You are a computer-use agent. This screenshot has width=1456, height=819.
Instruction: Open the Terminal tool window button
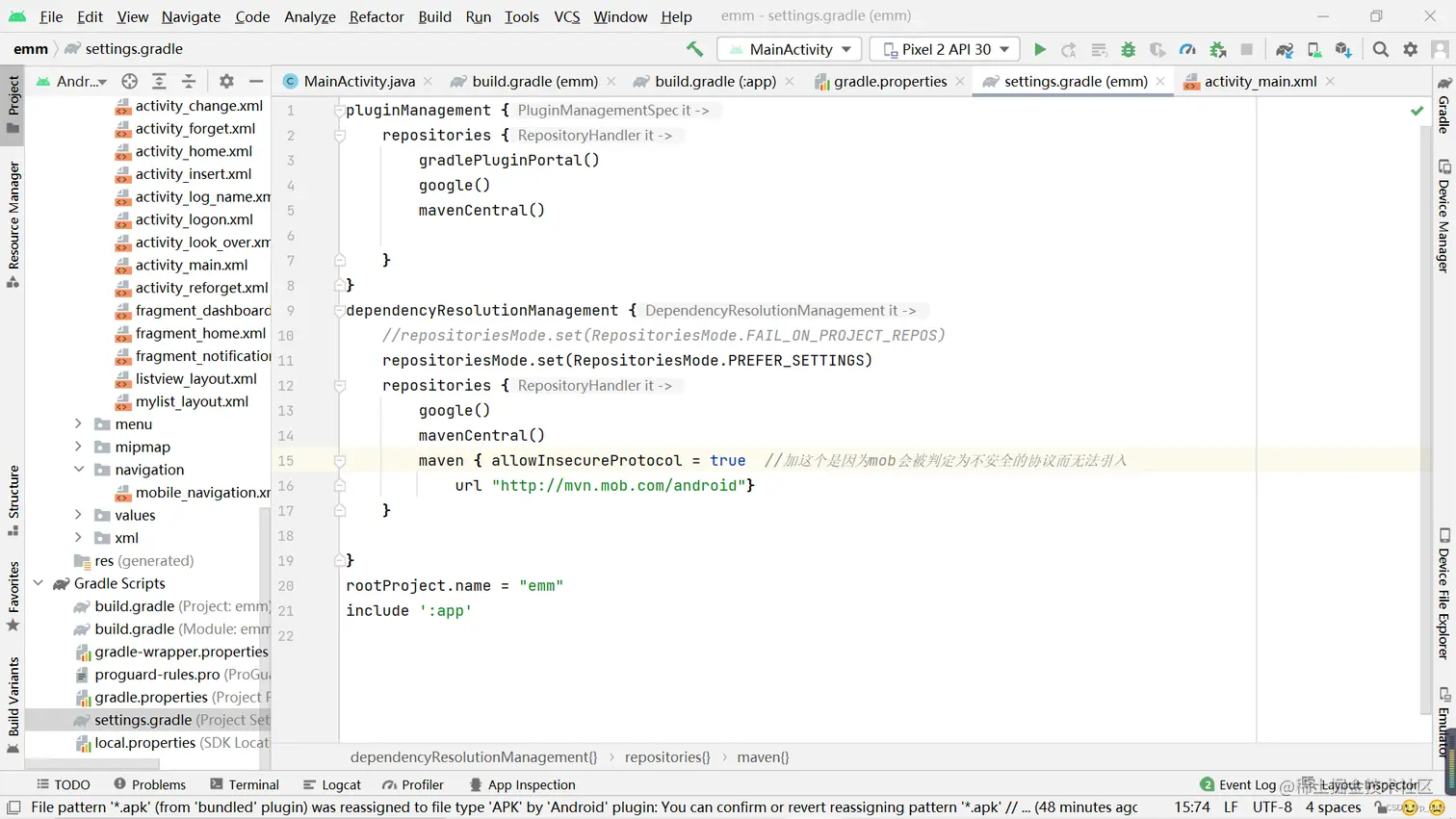pos(244,784)
